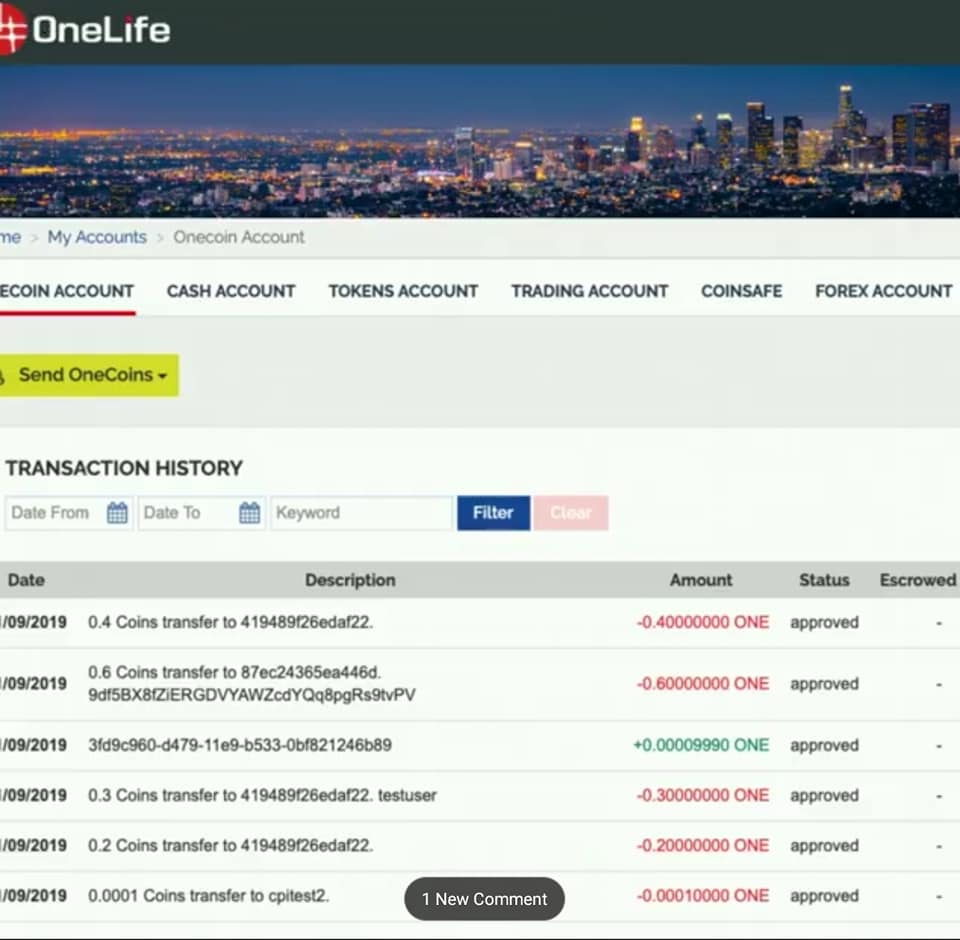Open the Trading Account tab
Image resolution: width=960 pixels, height=940 pixels.
coord(590,291)
